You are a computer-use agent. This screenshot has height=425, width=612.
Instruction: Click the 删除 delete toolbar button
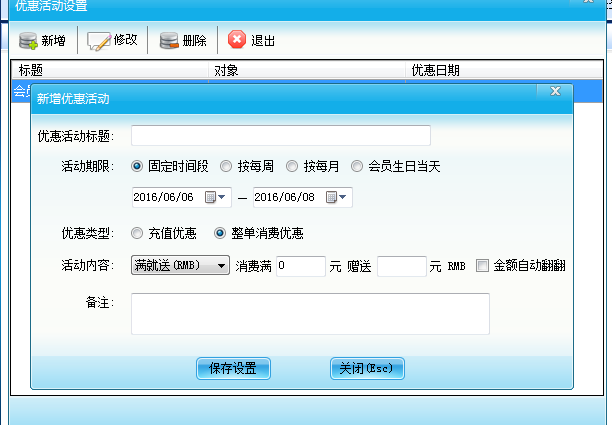(x=183, y=40)
